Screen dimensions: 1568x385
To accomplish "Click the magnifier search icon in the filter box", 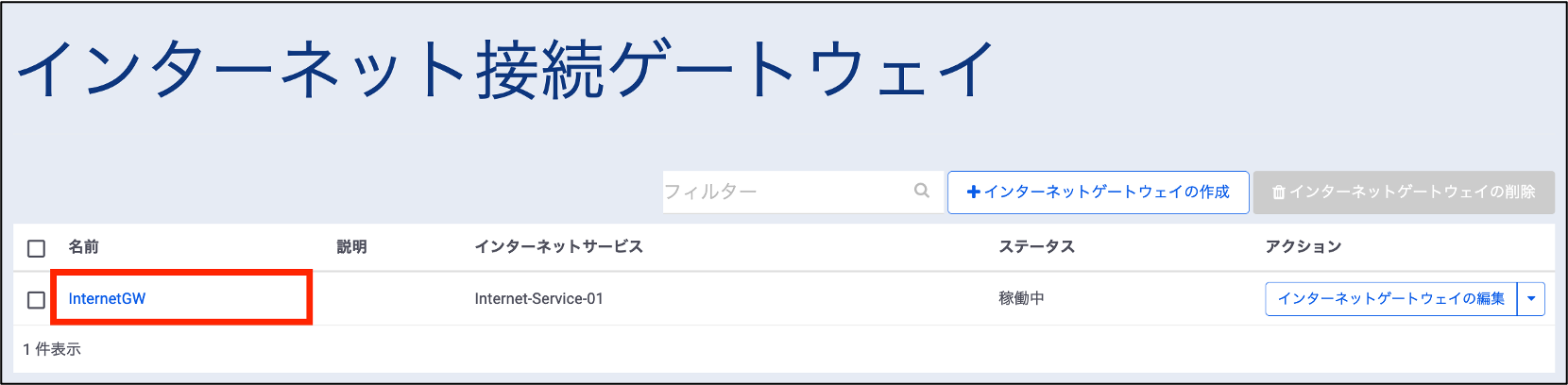I will click(922, 191).
